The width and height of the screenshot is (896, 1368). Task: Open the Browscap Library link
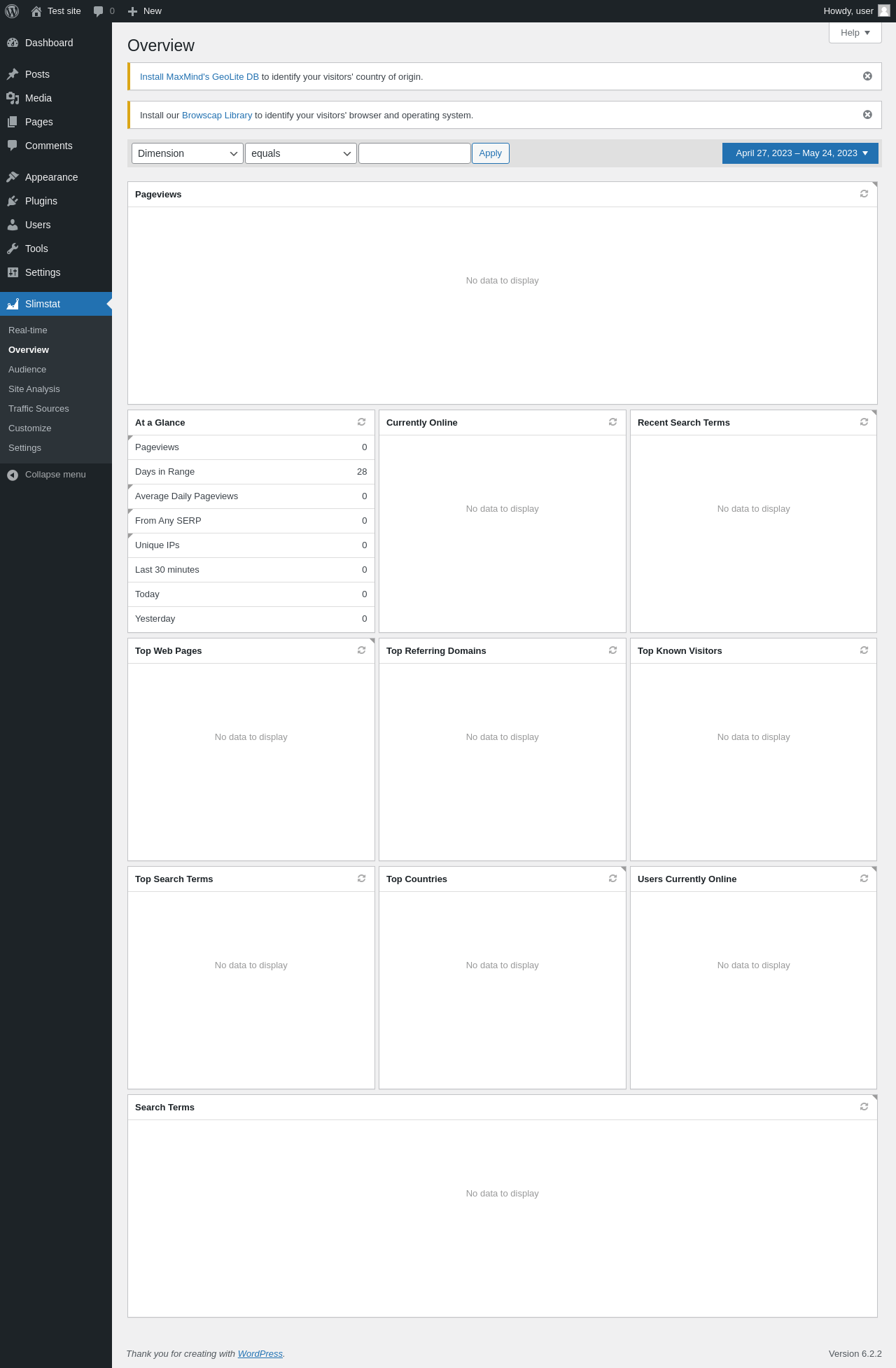[x=217, y=116]
